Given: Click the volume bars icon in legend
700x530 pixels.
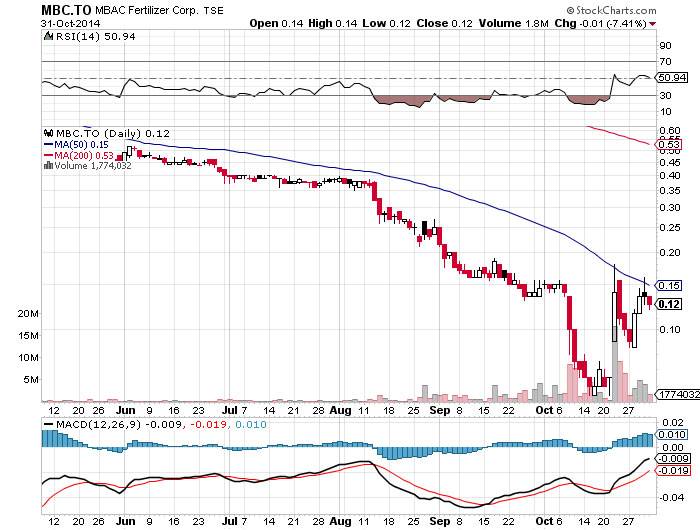Looking at the screenshot, I should point(47,166).
